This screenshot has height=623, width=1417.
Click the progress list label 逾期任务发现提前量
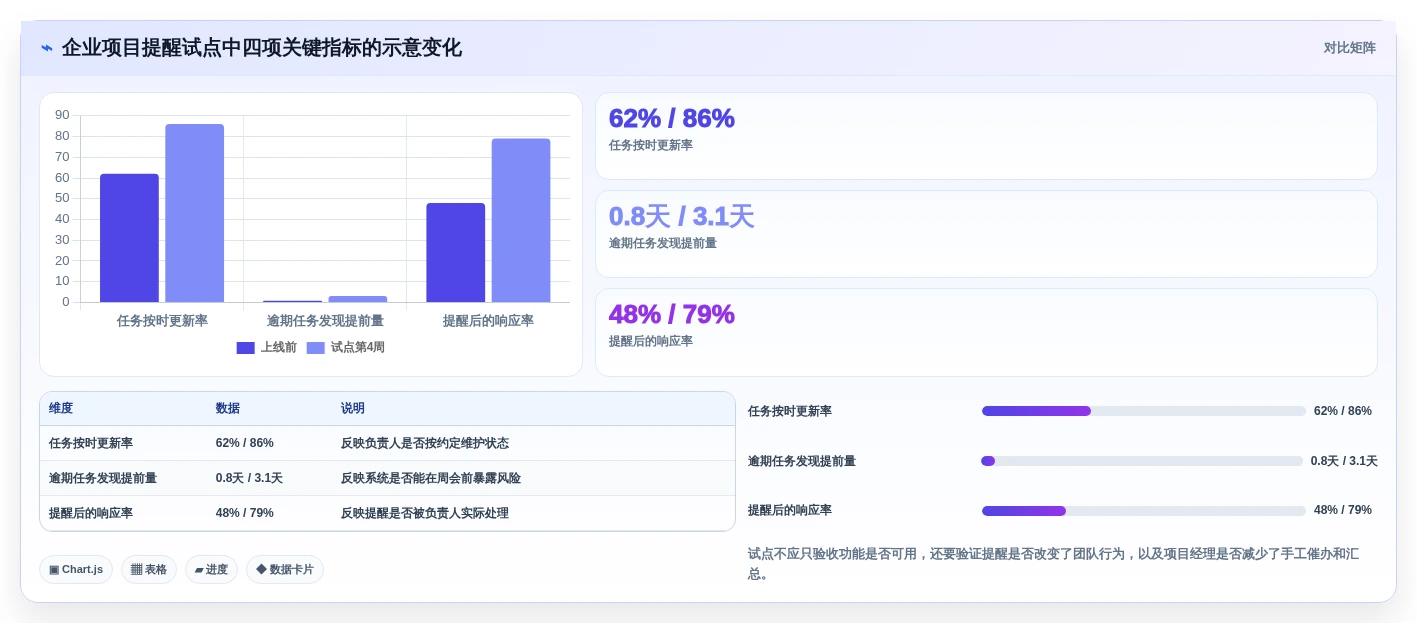[x=802, y=461]
